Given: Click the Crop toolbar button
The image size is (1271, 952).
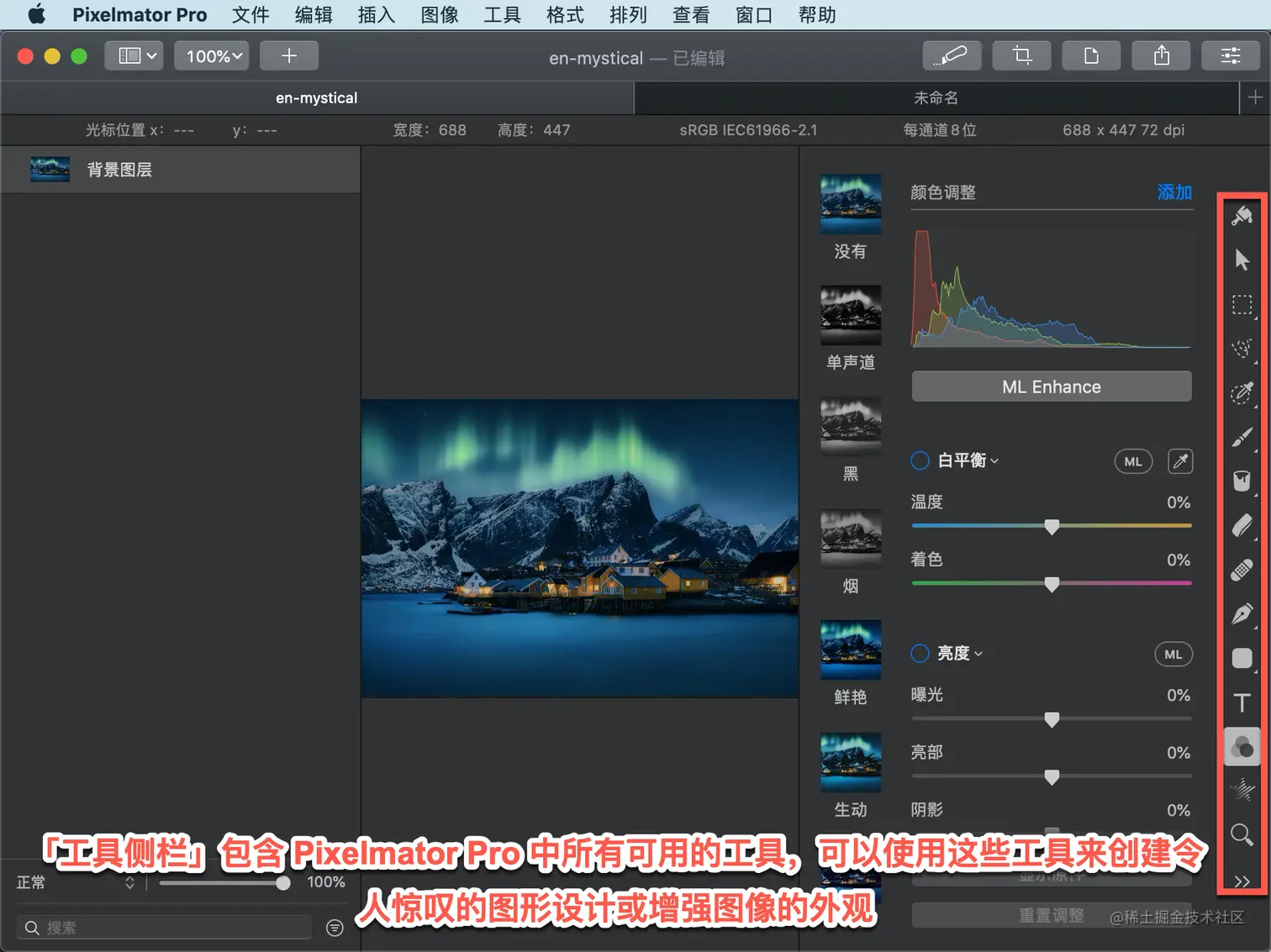Looking at the screenshot, I should coord(1021,55).
